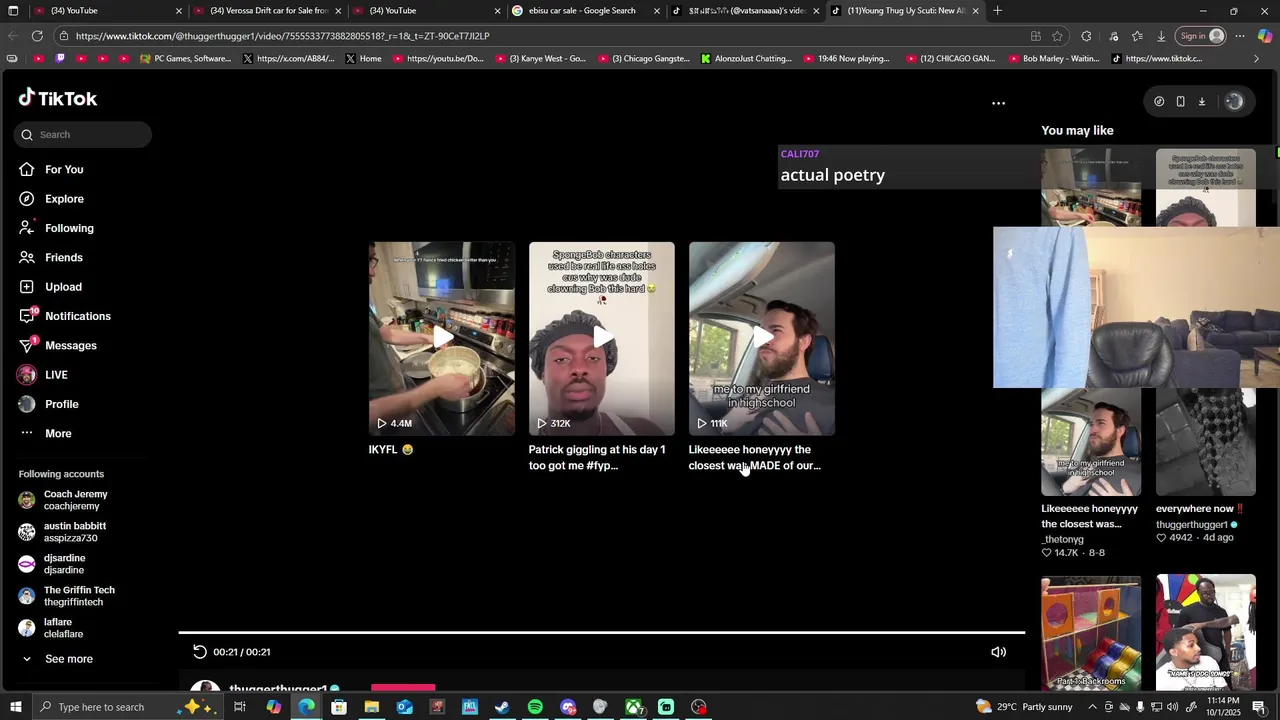Reload the page

point(37,36)
